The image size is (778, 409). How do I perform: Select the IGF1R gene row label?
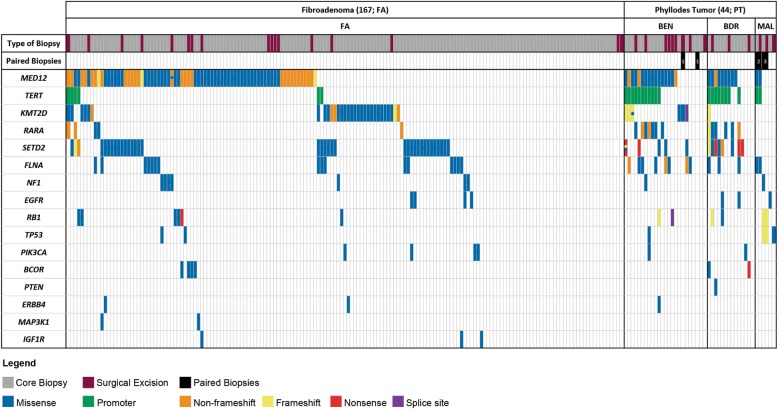click(19, 339)
